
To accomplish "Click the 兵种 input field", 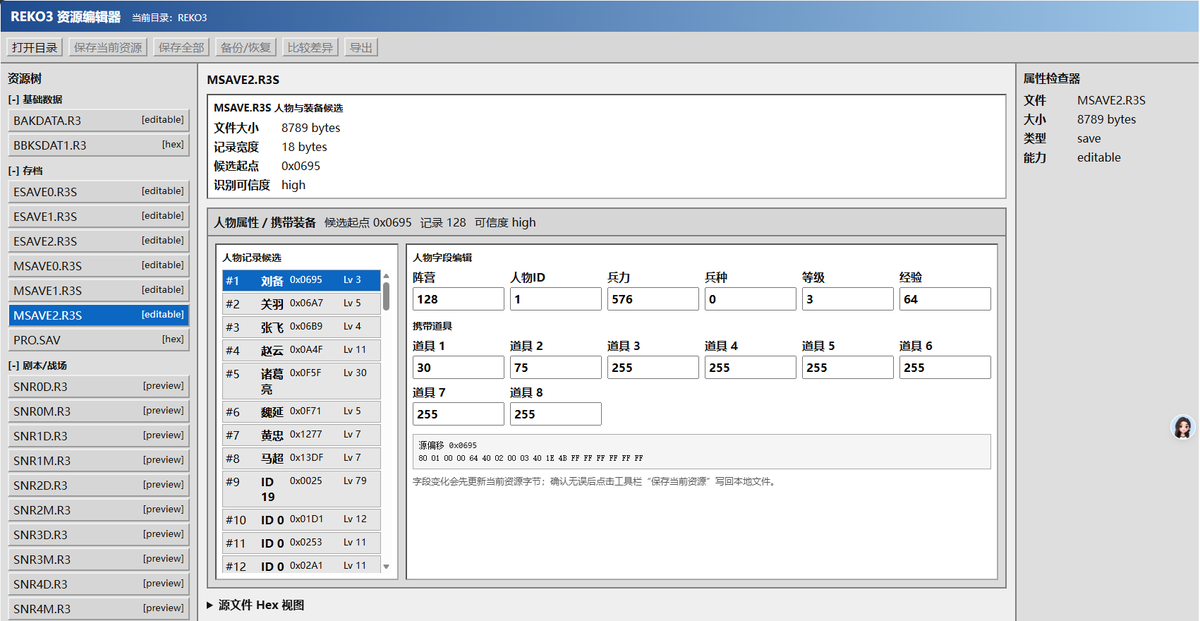I will click(750, 299).
